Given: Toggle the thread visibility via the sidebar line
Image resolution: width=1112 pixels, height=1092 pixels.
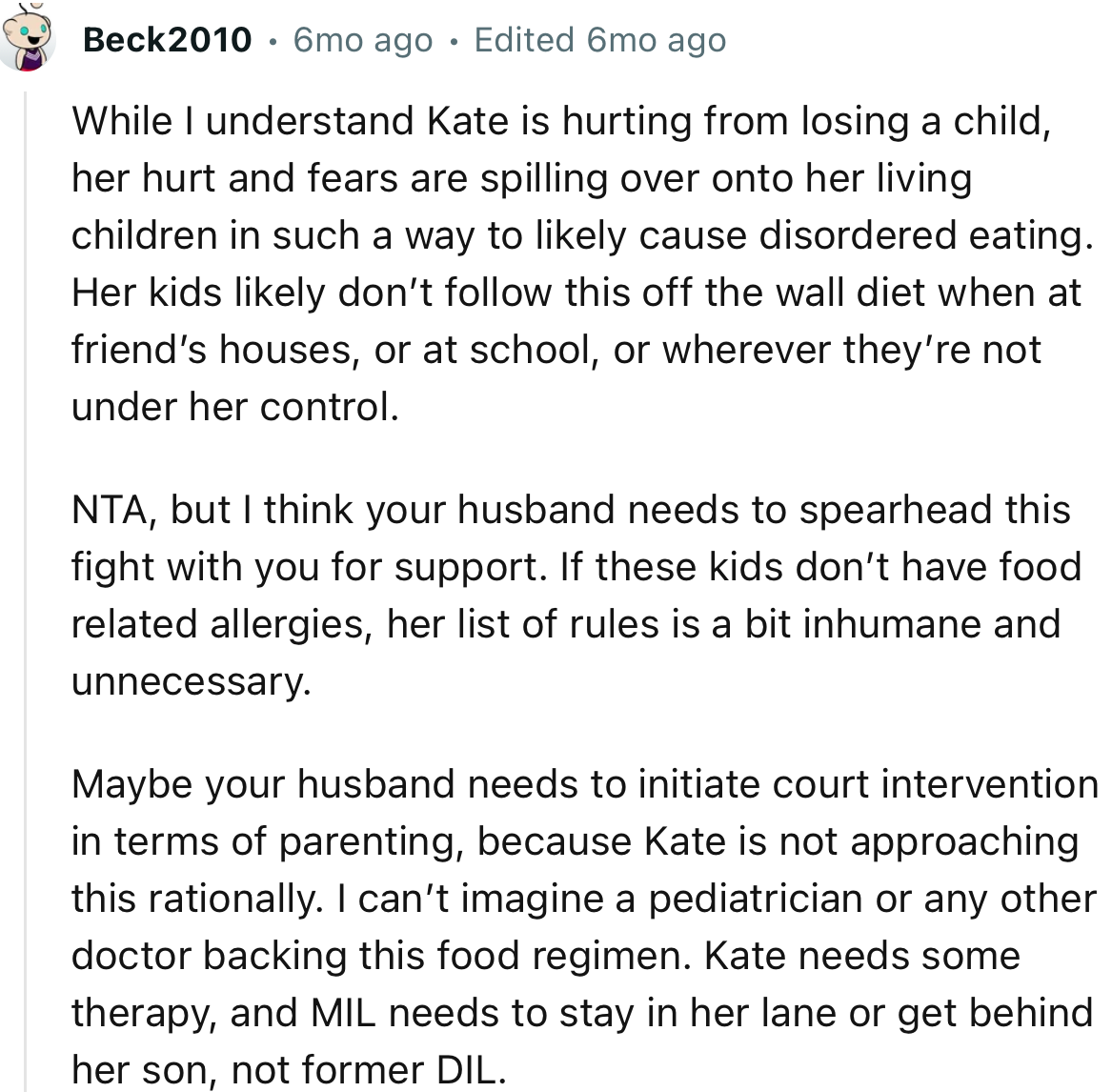Looking at the screenshot, I should click(28, 572).
